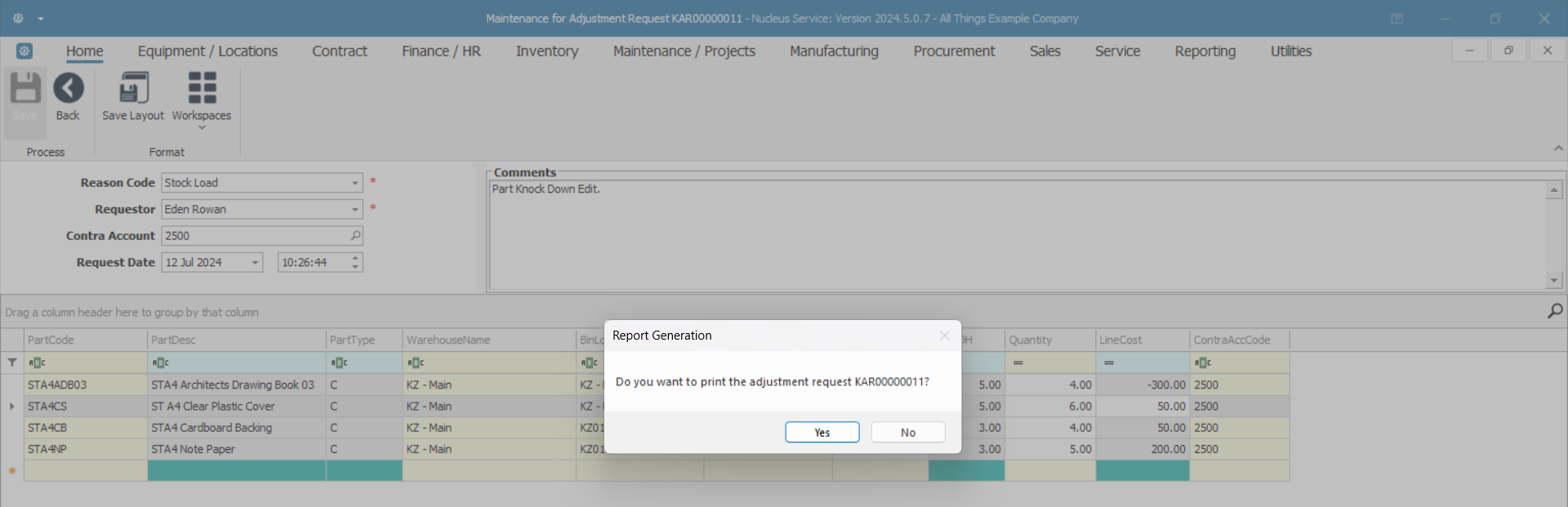Open the Maintenance / Projects tab
Viewport: 1568px width, 507px height.
[x=684, y=51]
